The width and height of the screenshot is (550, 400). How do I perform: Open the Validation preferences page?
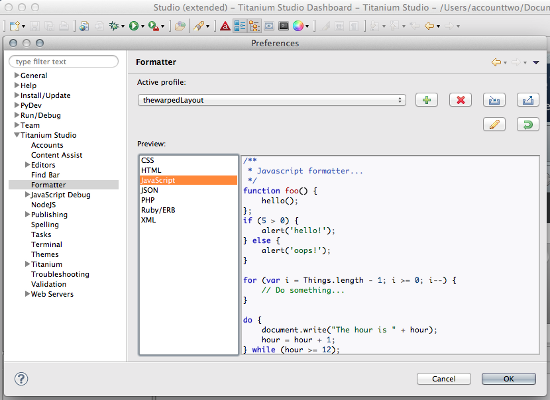pos(48,284)
